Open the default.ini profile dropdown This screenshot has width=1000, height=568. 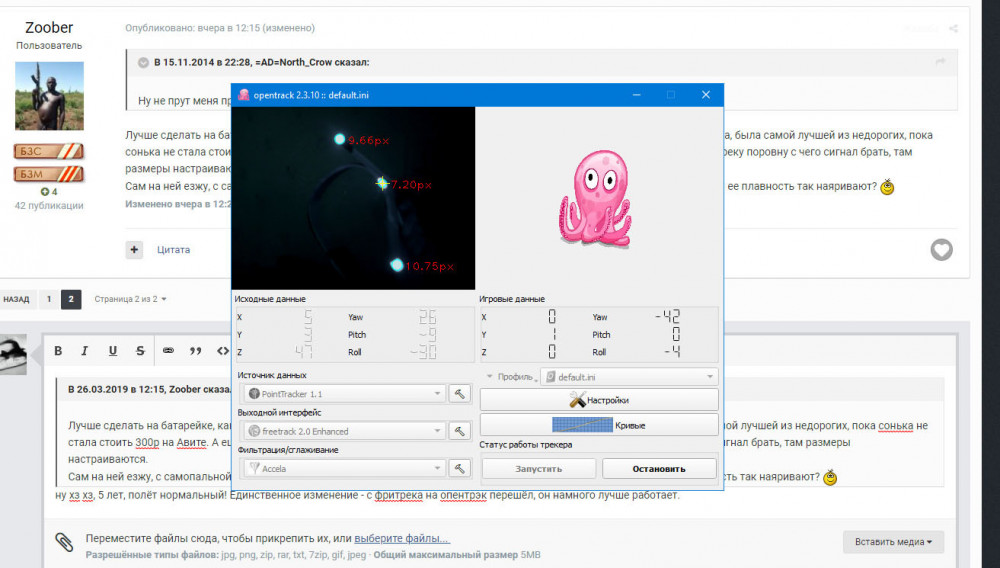[628, 377]
